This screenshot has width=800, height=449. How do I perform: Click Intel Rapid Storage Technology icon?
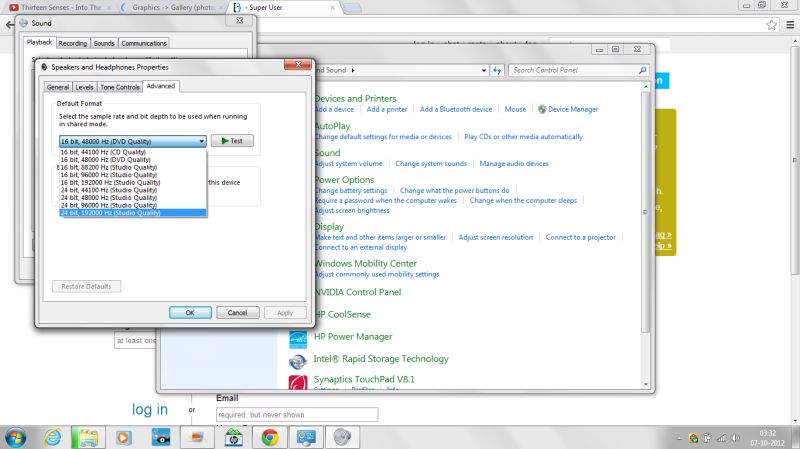point(298,362)
